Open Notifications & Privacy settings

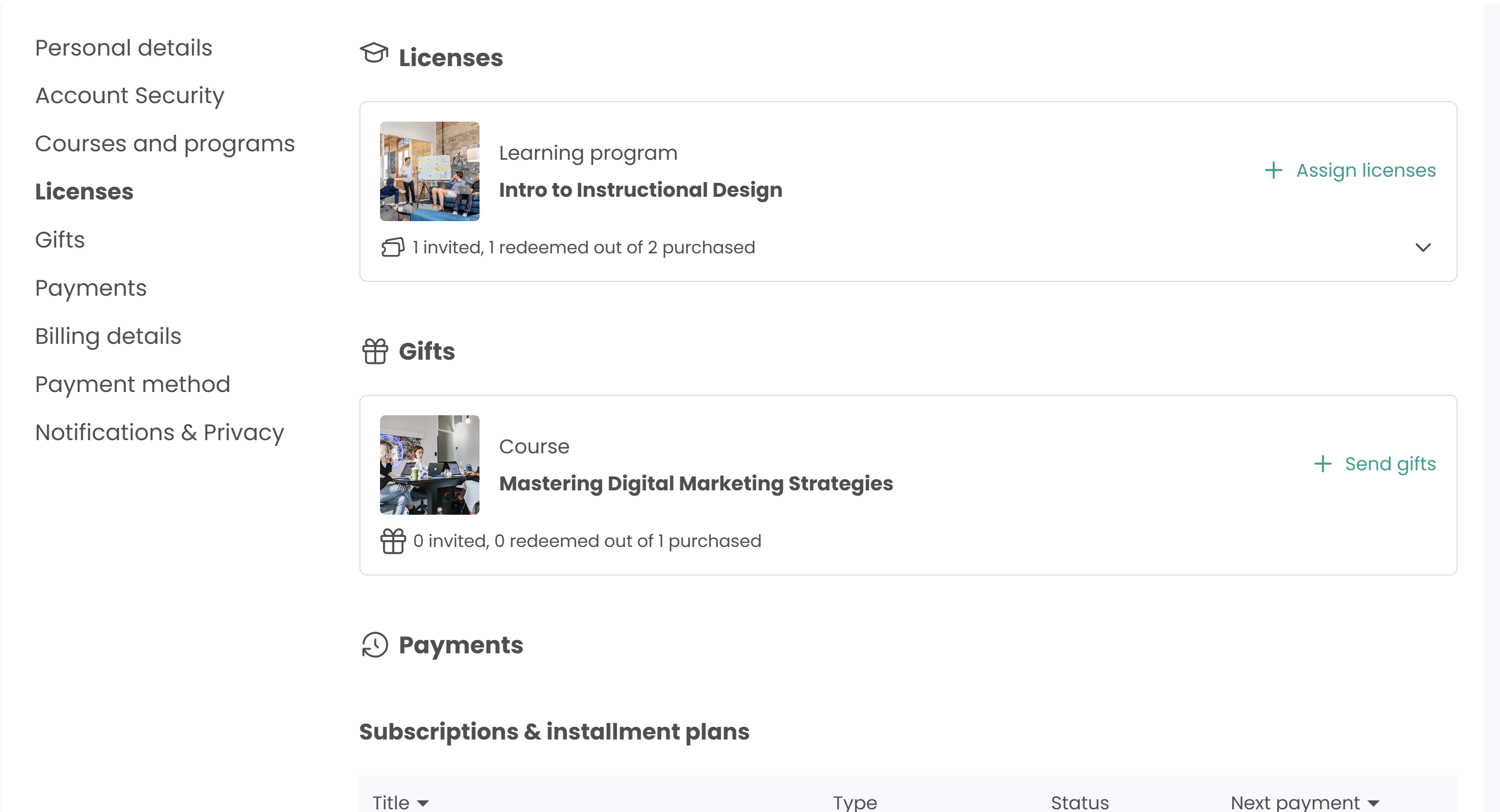(159, 433)
